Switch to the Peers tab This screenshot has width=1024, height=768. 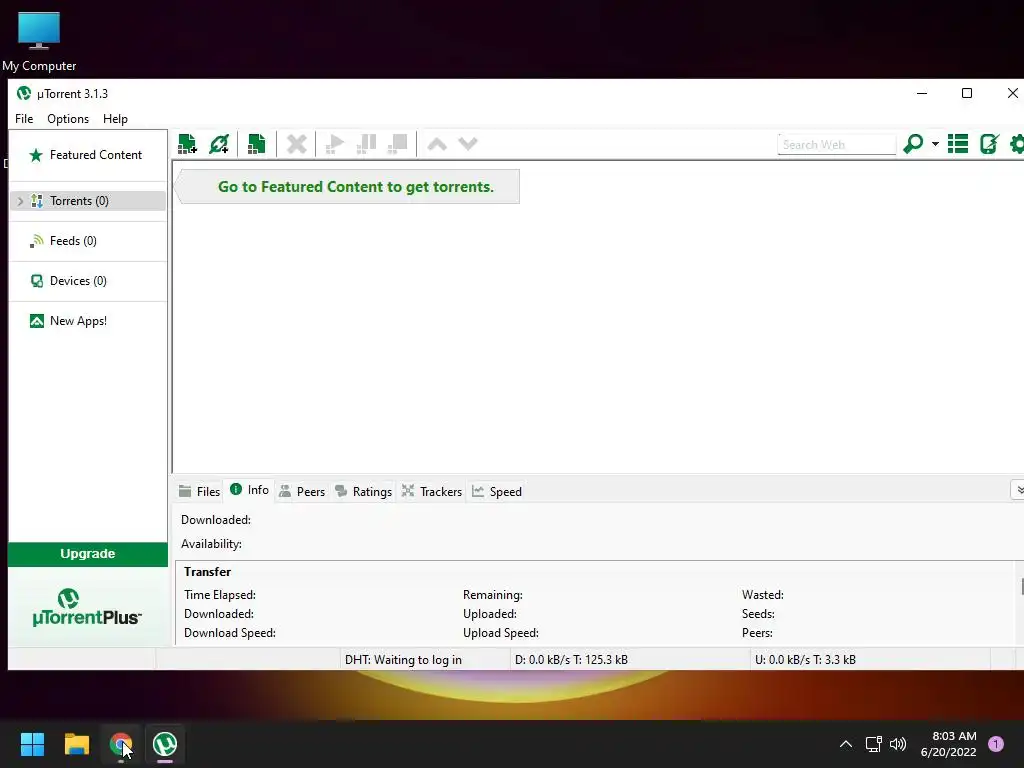pos(302,492)
